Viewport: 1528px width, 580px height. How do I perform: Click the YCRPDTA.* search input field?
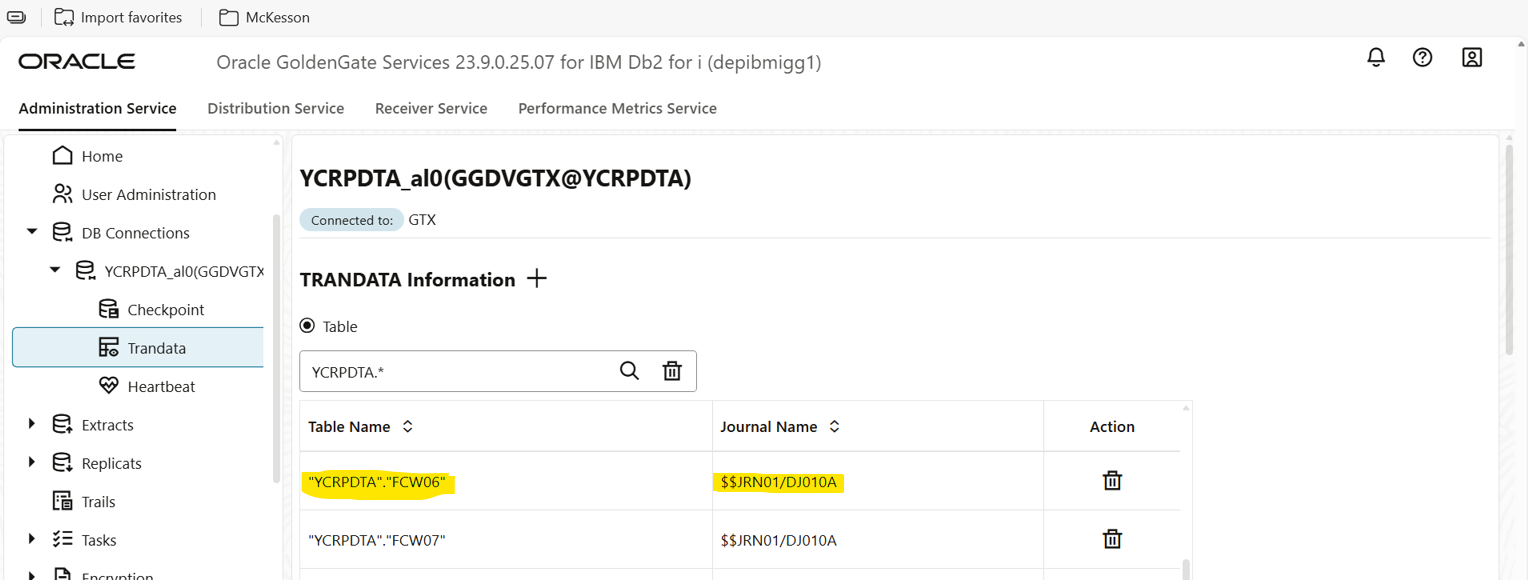455,372
